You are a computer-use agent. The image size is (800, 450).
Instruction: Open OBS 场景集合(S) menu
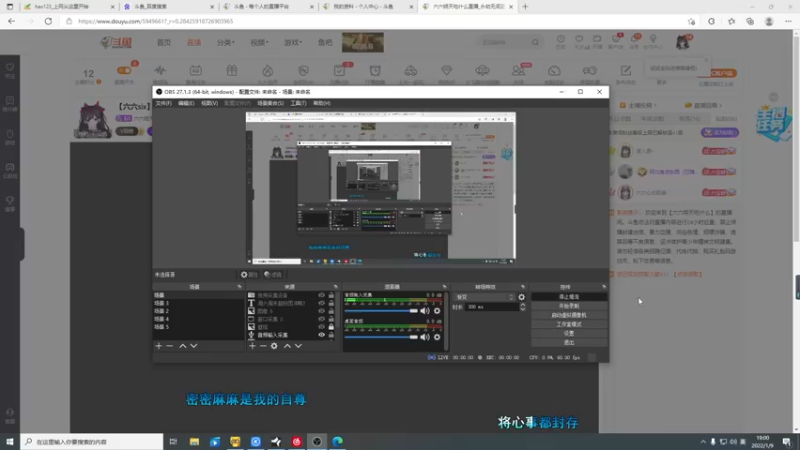pyautogui.click(x=270, y=104)
